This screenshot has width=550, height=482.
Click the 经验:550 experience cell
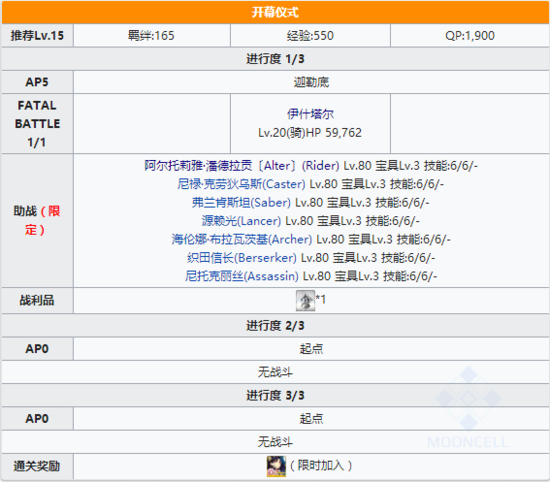pyautogui.click(x=310, y=35)
